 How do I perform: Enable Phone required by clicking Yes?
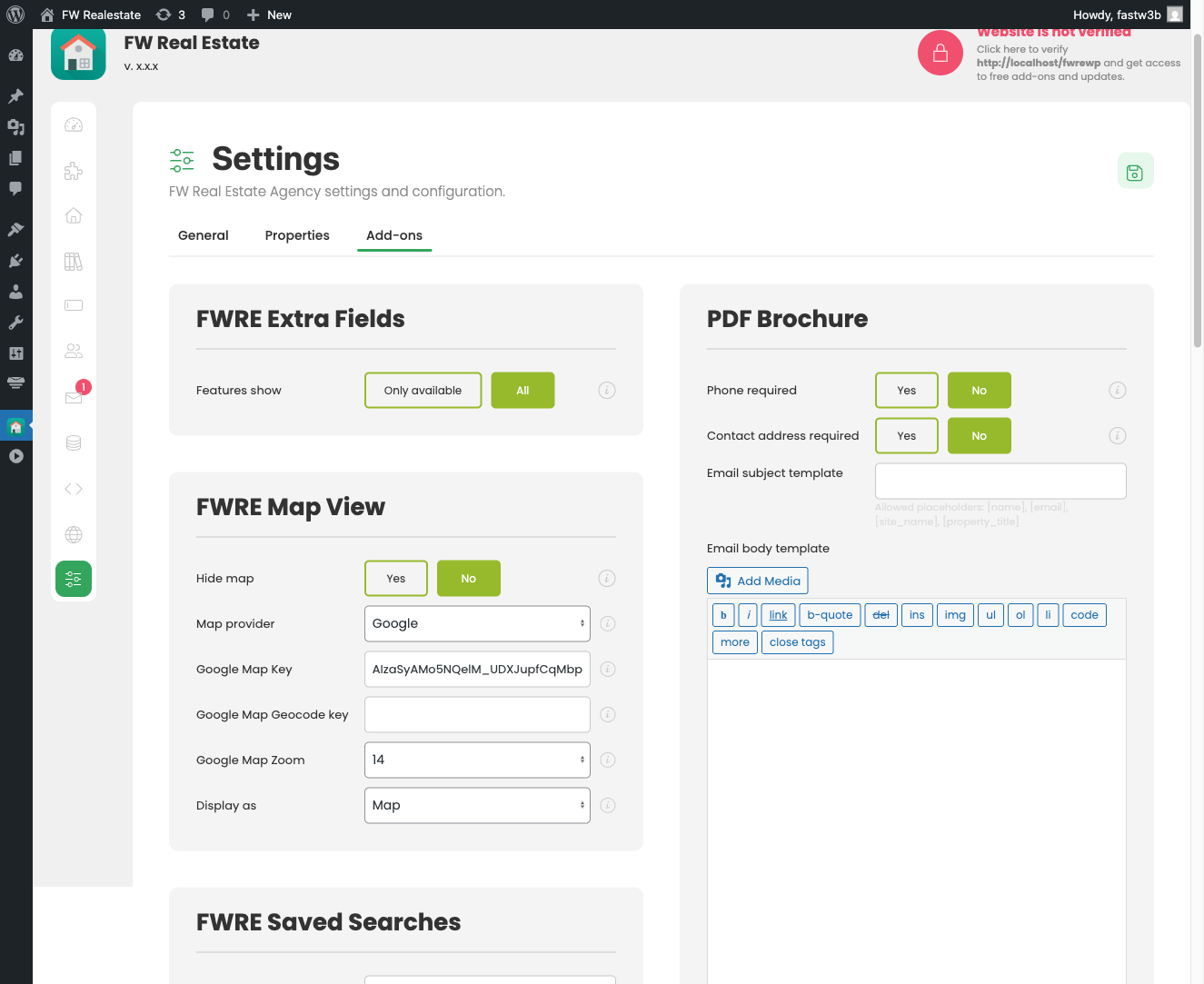coord(906,390)
